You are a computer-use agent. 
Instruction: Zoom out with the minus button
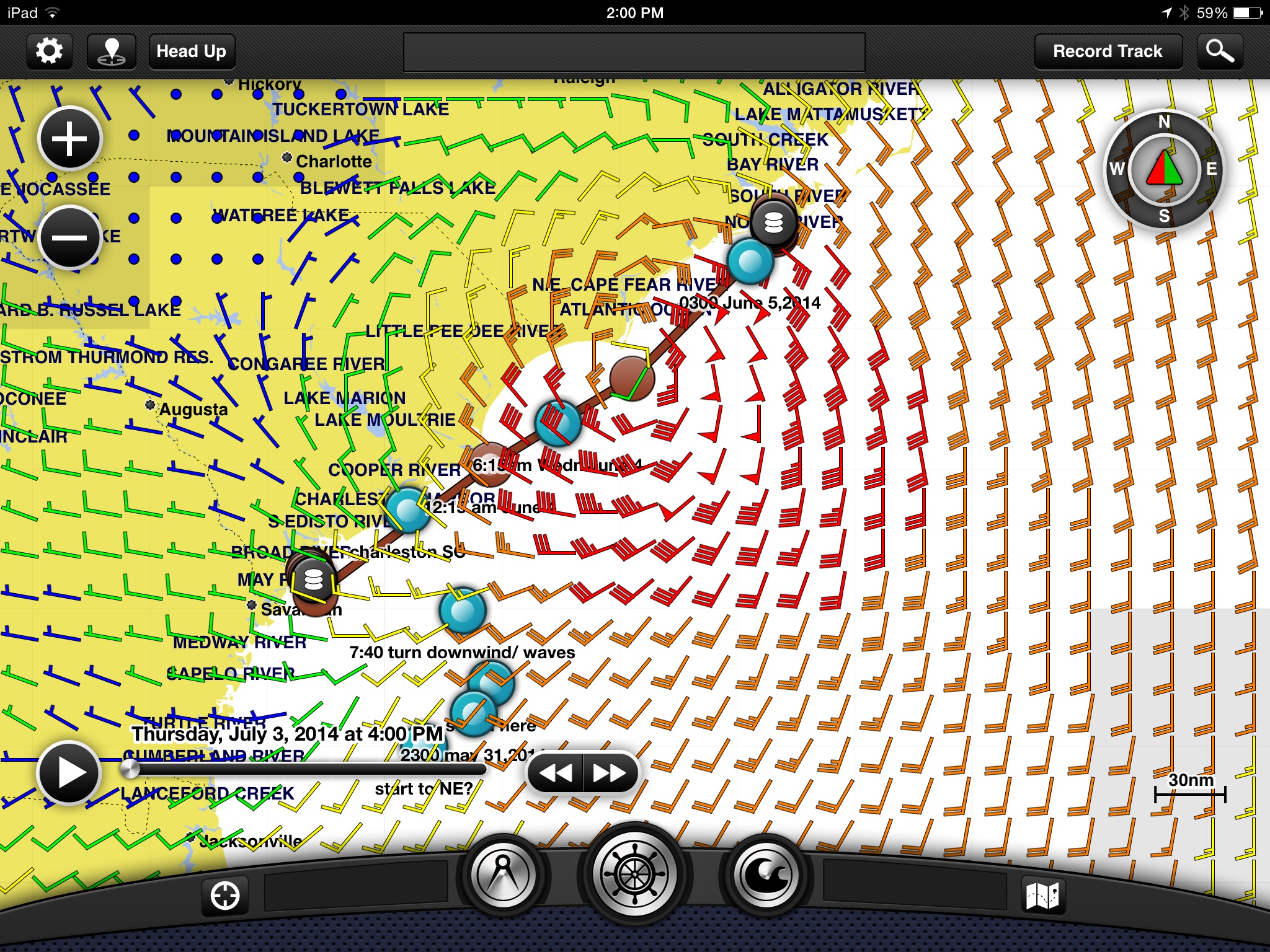tap(69, 238)
